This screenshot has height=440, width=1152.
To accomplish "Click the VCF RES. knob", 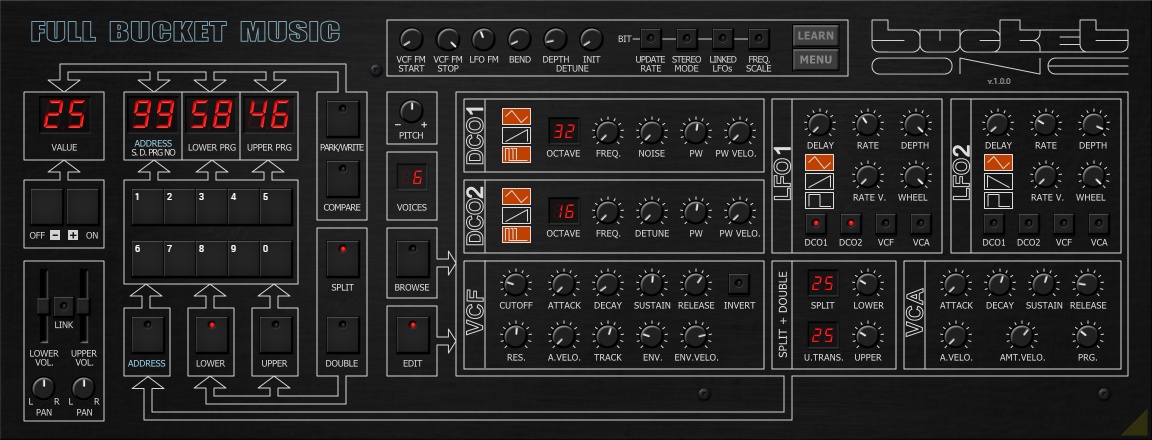I will coord(515,336).
